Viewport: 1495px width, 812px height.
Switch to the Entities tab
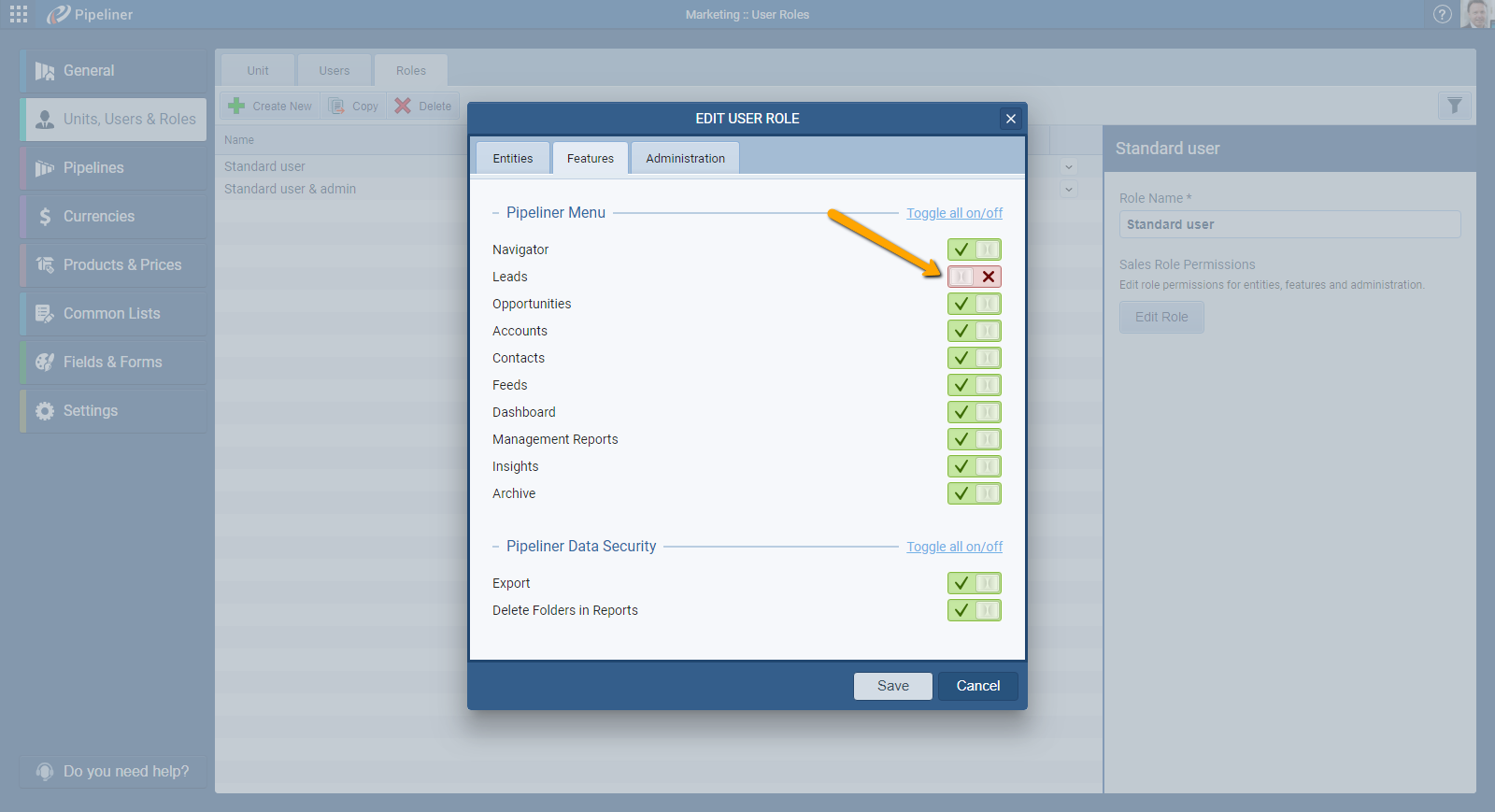pos(512,158)
